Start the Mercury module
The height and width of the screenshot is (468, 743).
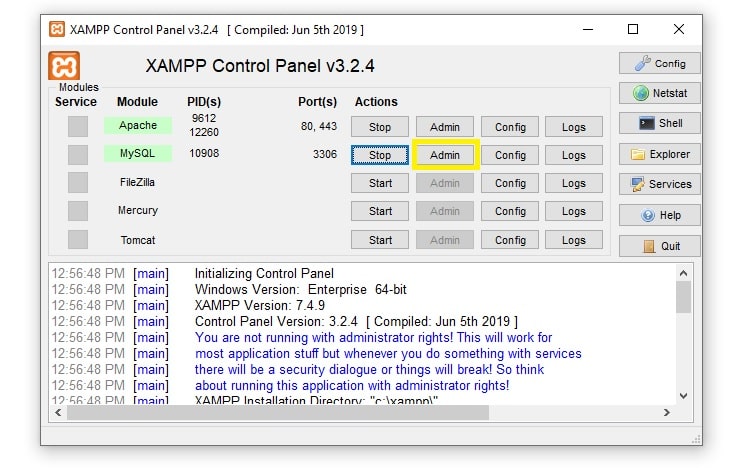[380, 211]
